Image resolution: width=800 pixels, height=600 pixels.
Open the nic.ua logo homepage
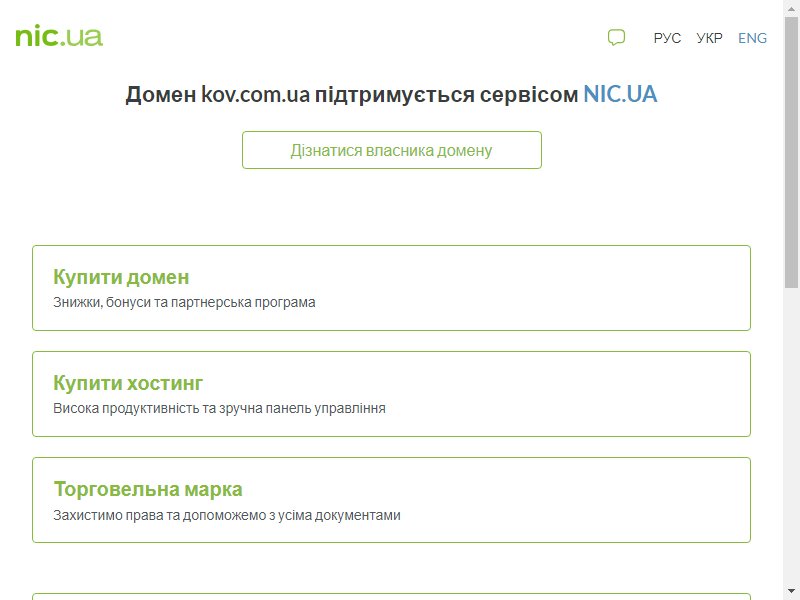59,37
